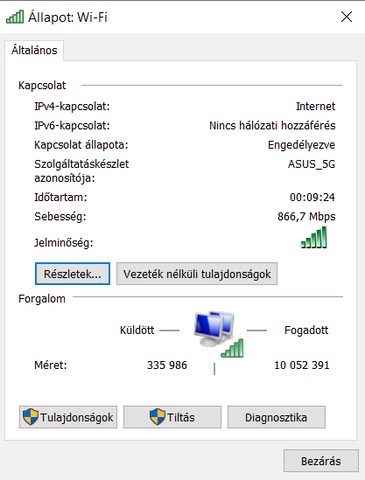This screenshot has width=365, height=480.
Task: Click the SSID value 'ASUS_5G'
Action: [311, 164]
